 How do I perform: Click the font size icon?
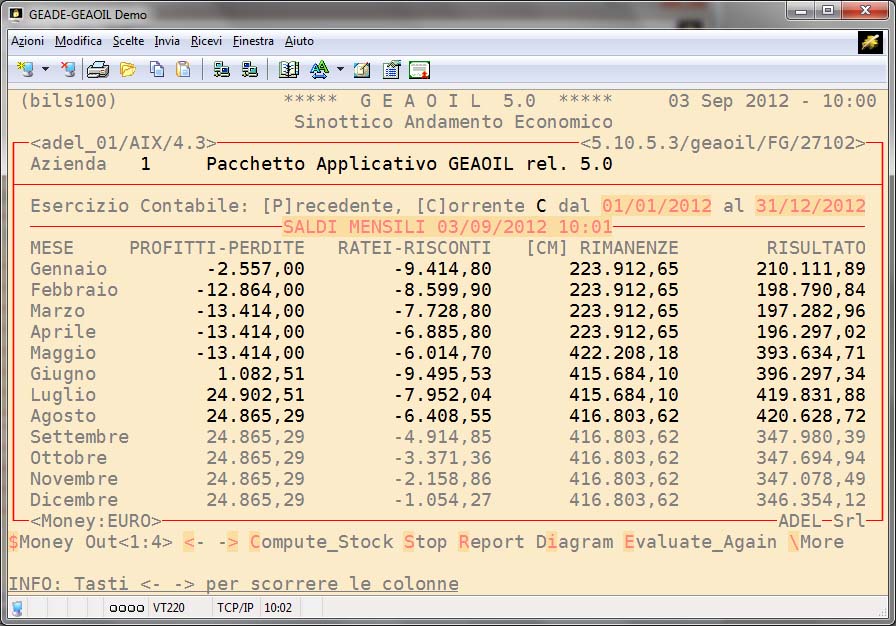(x=319, y=70)
